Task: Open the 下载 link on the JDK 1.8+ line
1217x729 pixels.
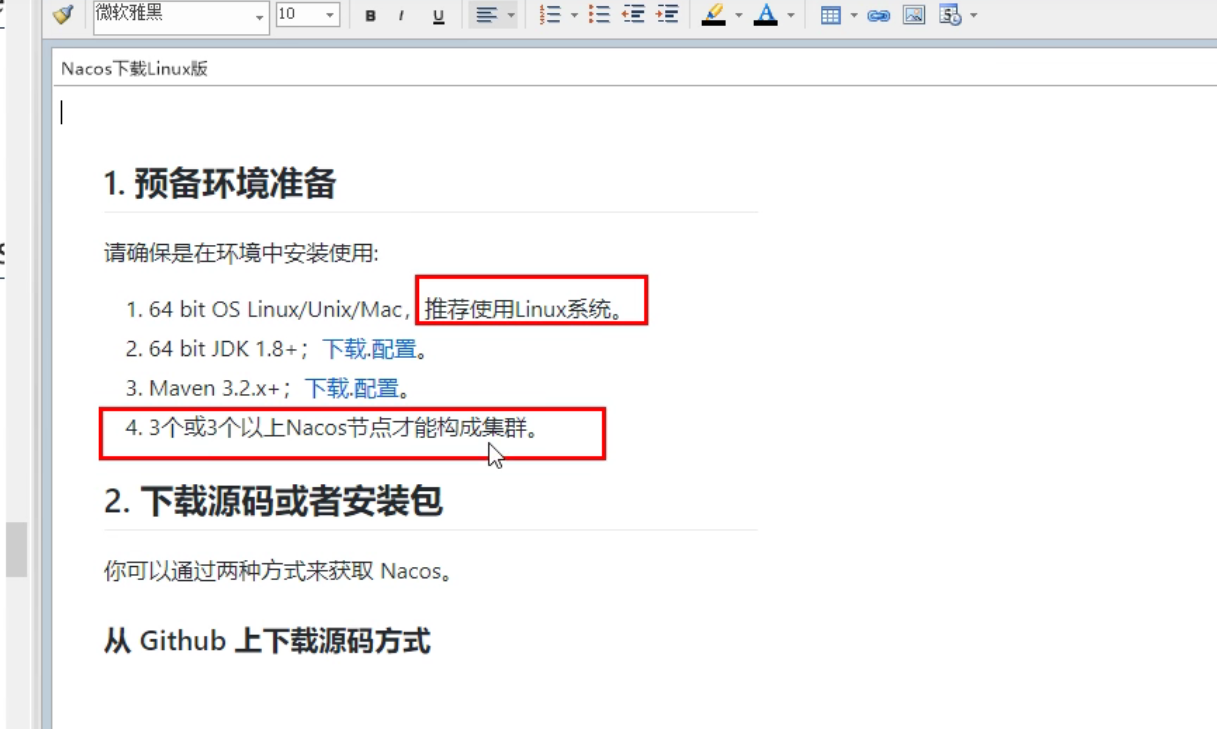Action: pyautogui.click(x=345, y=349)
